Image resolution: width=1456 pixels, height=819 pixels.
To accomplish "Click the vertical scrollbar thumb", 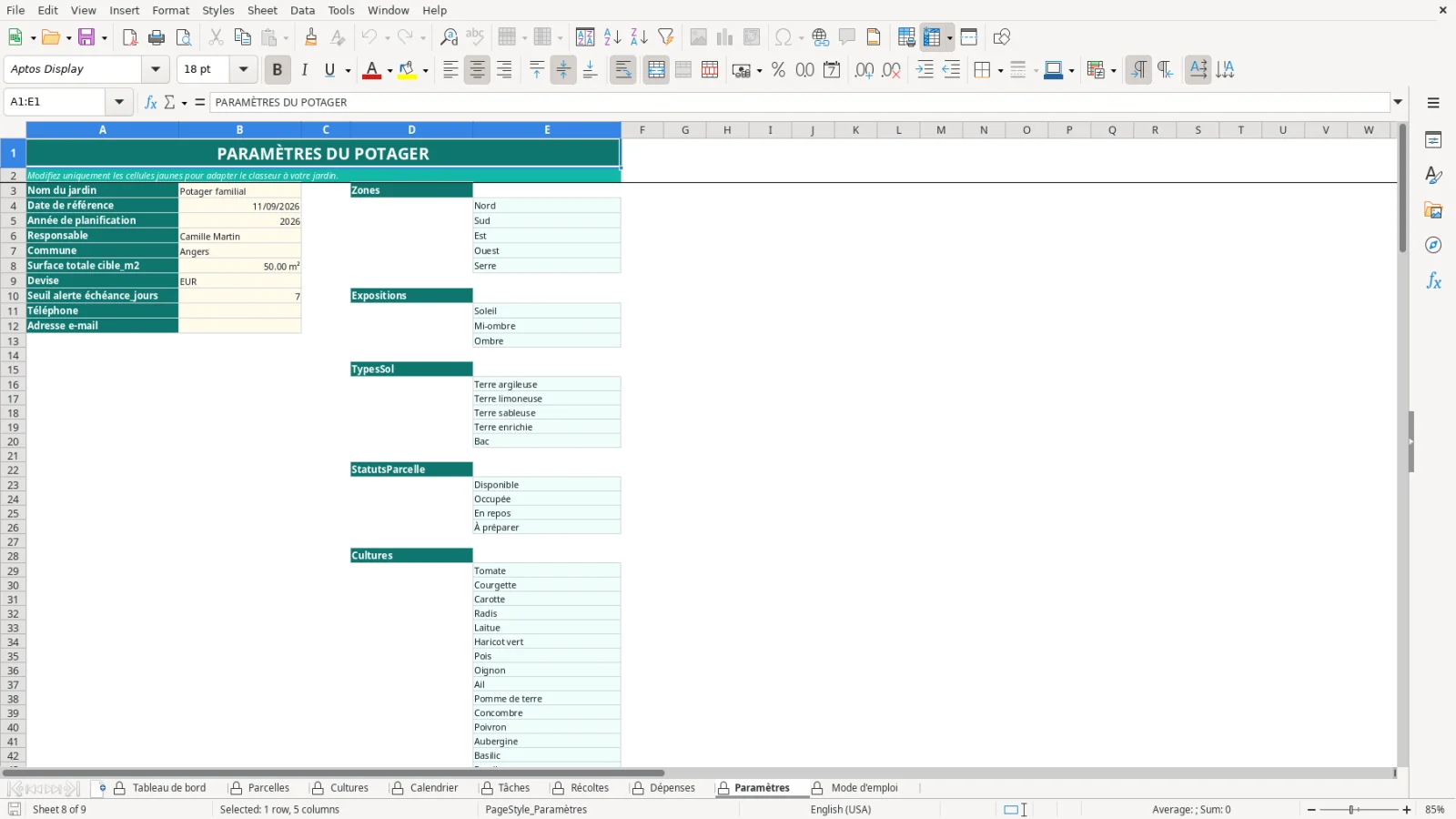I will pos(1402,188).
